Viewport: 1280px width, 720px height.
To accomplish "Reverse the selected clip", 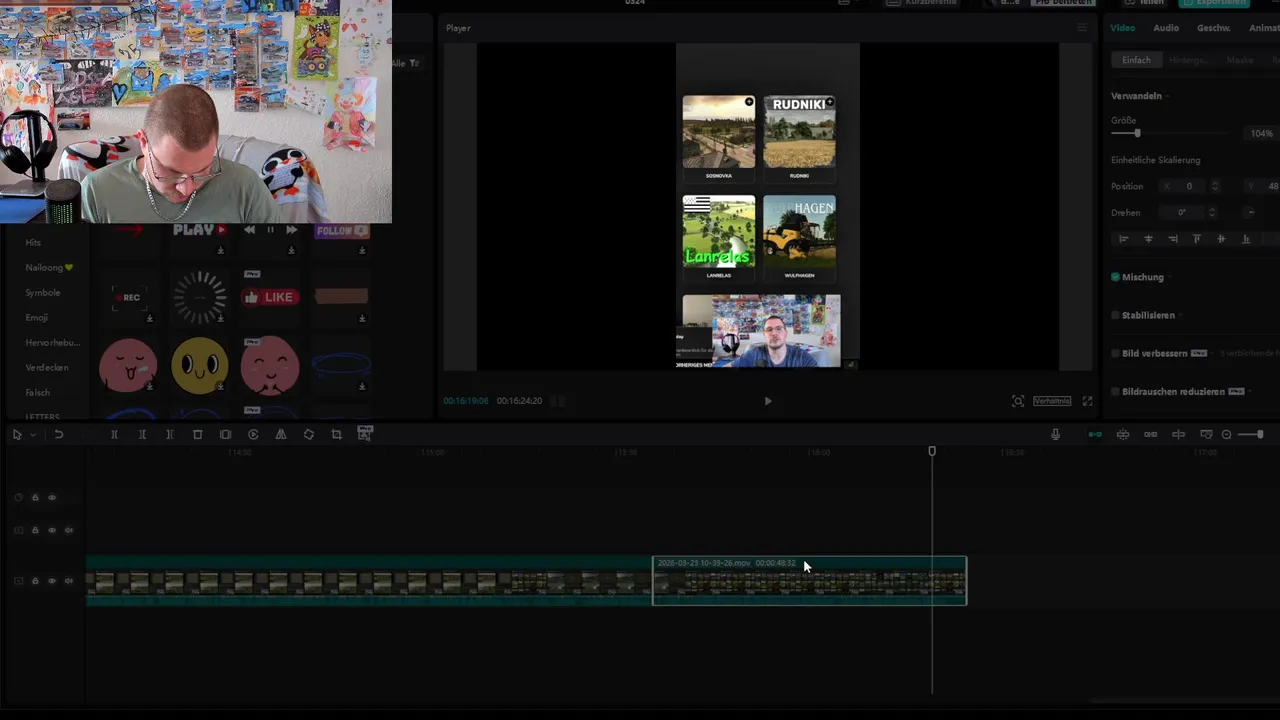I will pyautogui.click(x=253, y=435).
